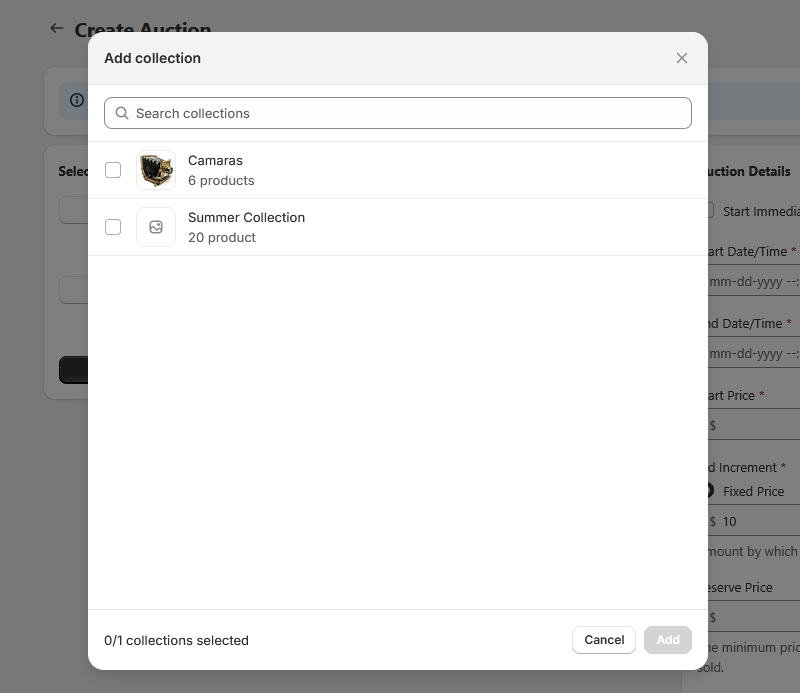Enable the Start Immediately checkbox

[708, 211]
